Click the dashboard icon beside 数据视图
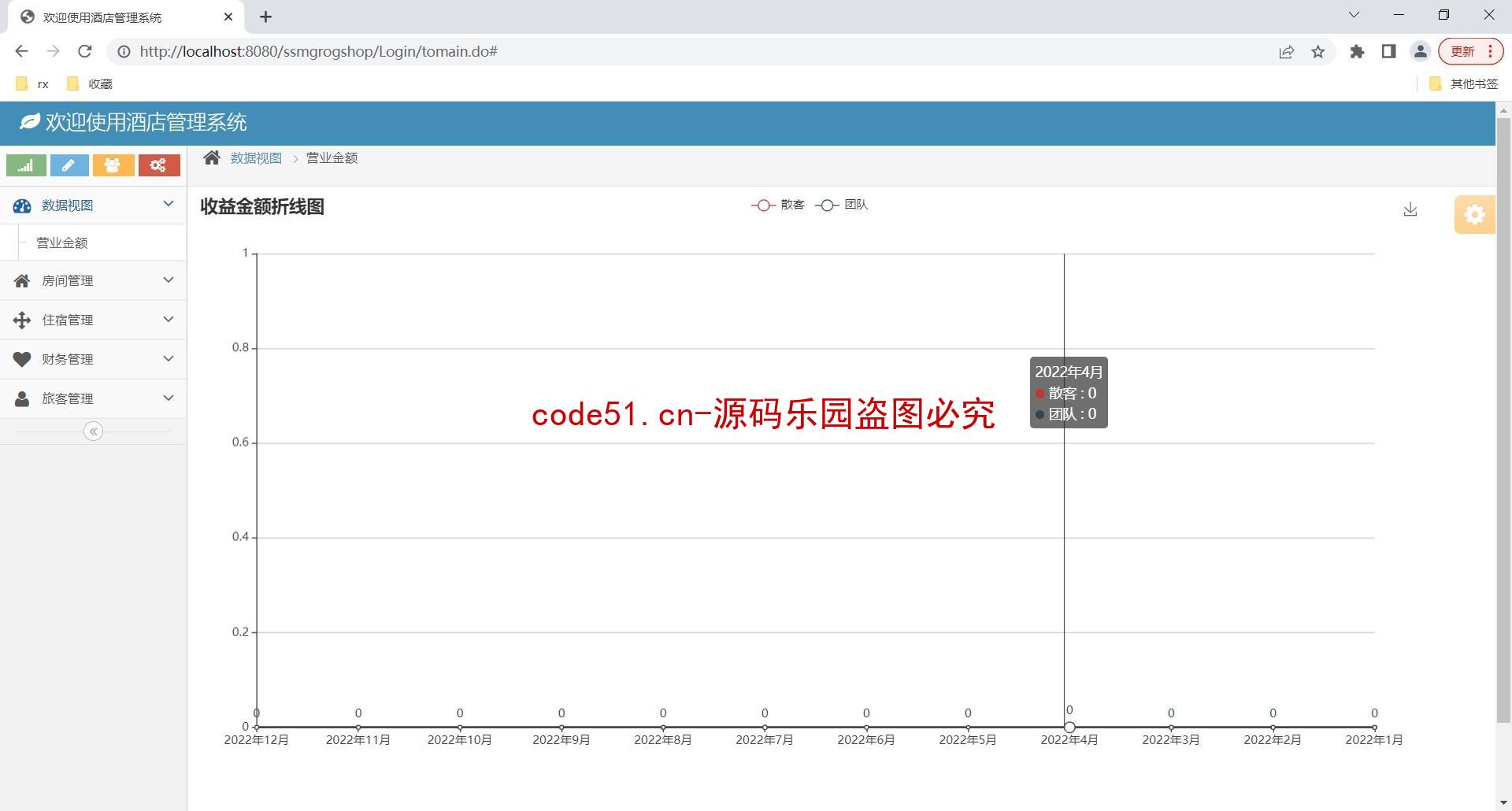The image size is (1512, 811). click(22, 206)
